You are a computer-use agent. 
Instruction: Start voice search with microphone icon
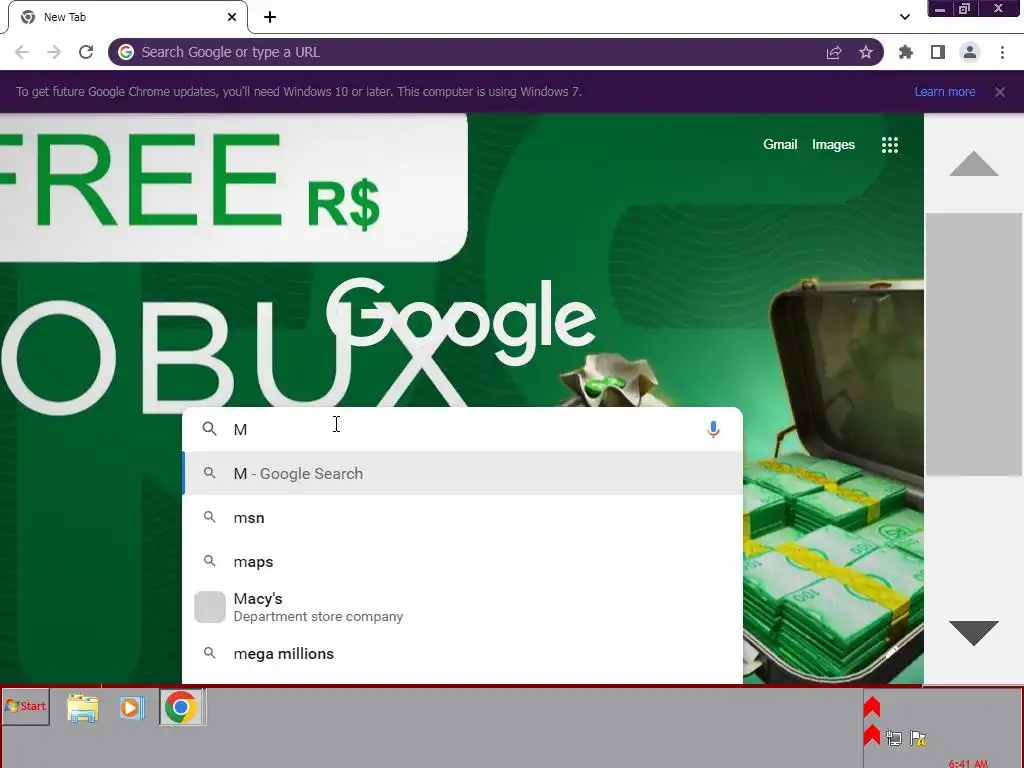713,429
